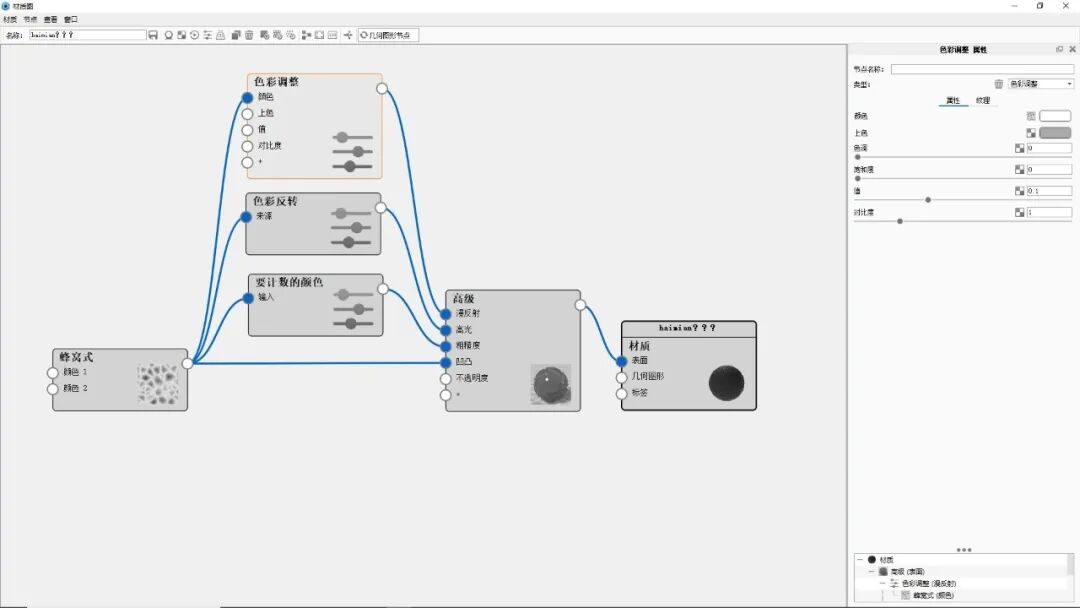Click the material 名称 field in toolbar
Image resolution: width=1080 pixels, height=608 pixels.
click(87, 35)
